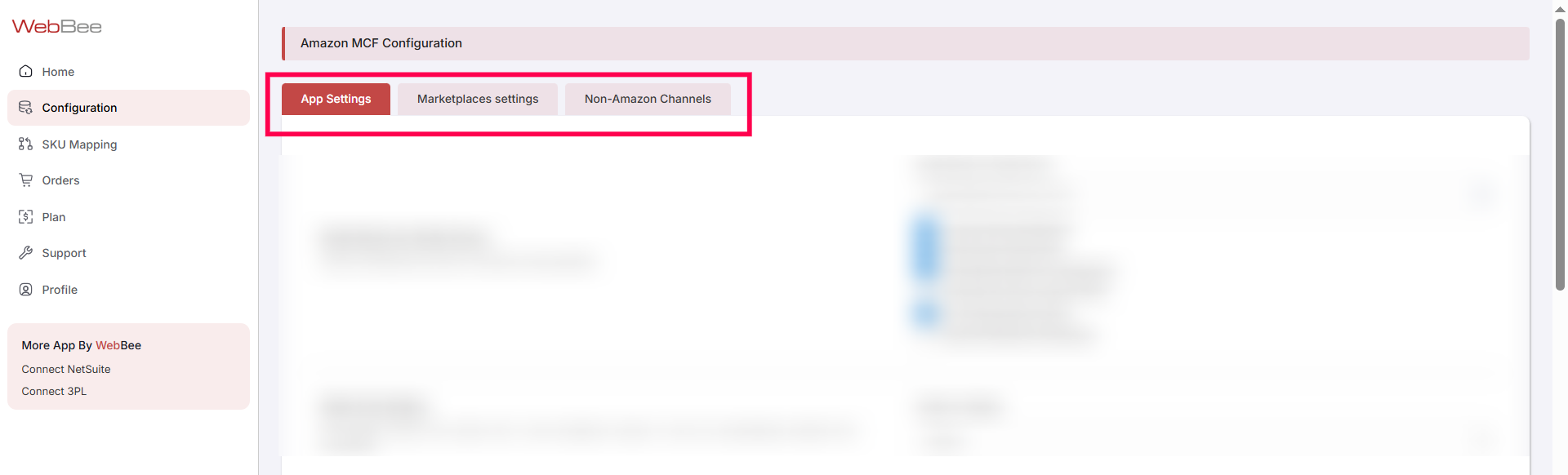Click the 'Orders' text label in sidebar
1568x475 pixels.
pos(60,180)
